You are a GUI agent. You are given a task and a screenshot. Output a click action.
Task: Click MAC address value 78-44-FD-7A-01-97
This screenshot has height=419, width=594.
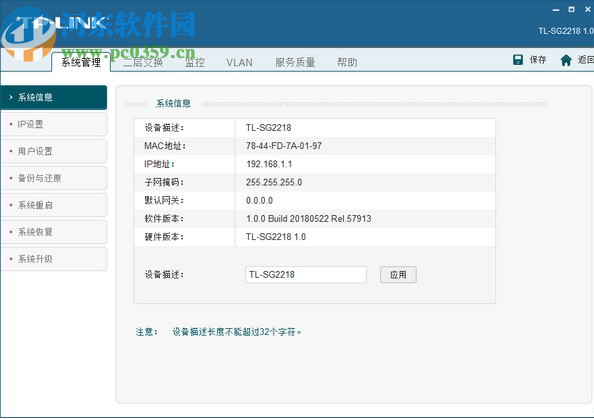pyautogui.click(x=284, y=146)
